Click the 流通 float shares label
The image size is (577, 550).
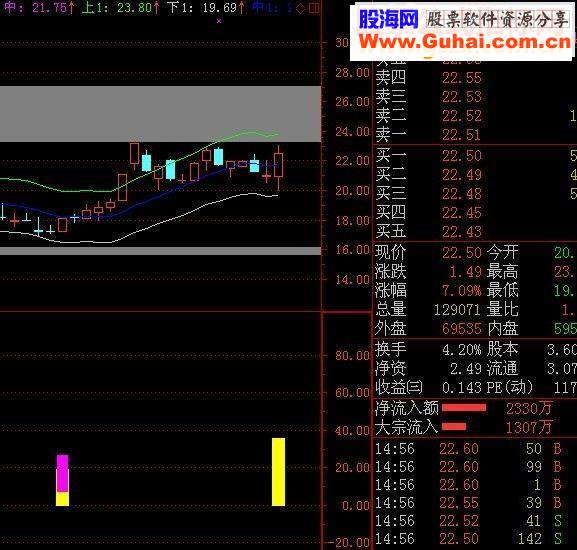pyautogui.click(x=503, y=368)
